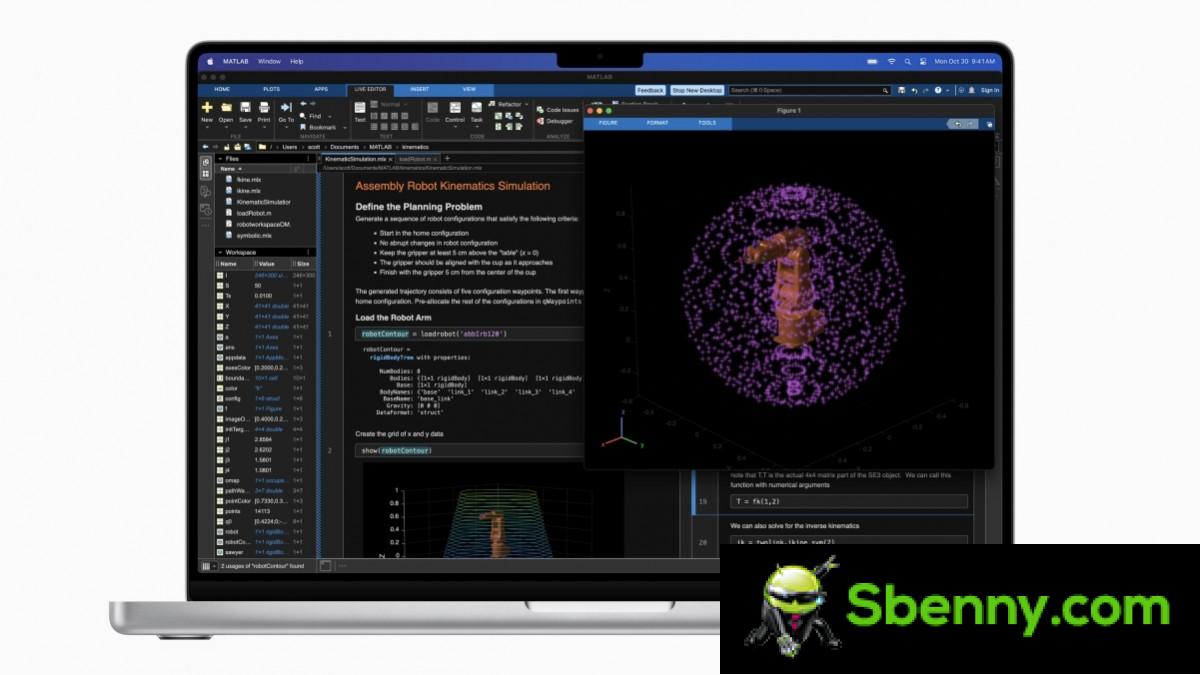Viewport: 1200px width, 675px height.
Task: Click the Open folder icon
Action: tap(226, 107)
